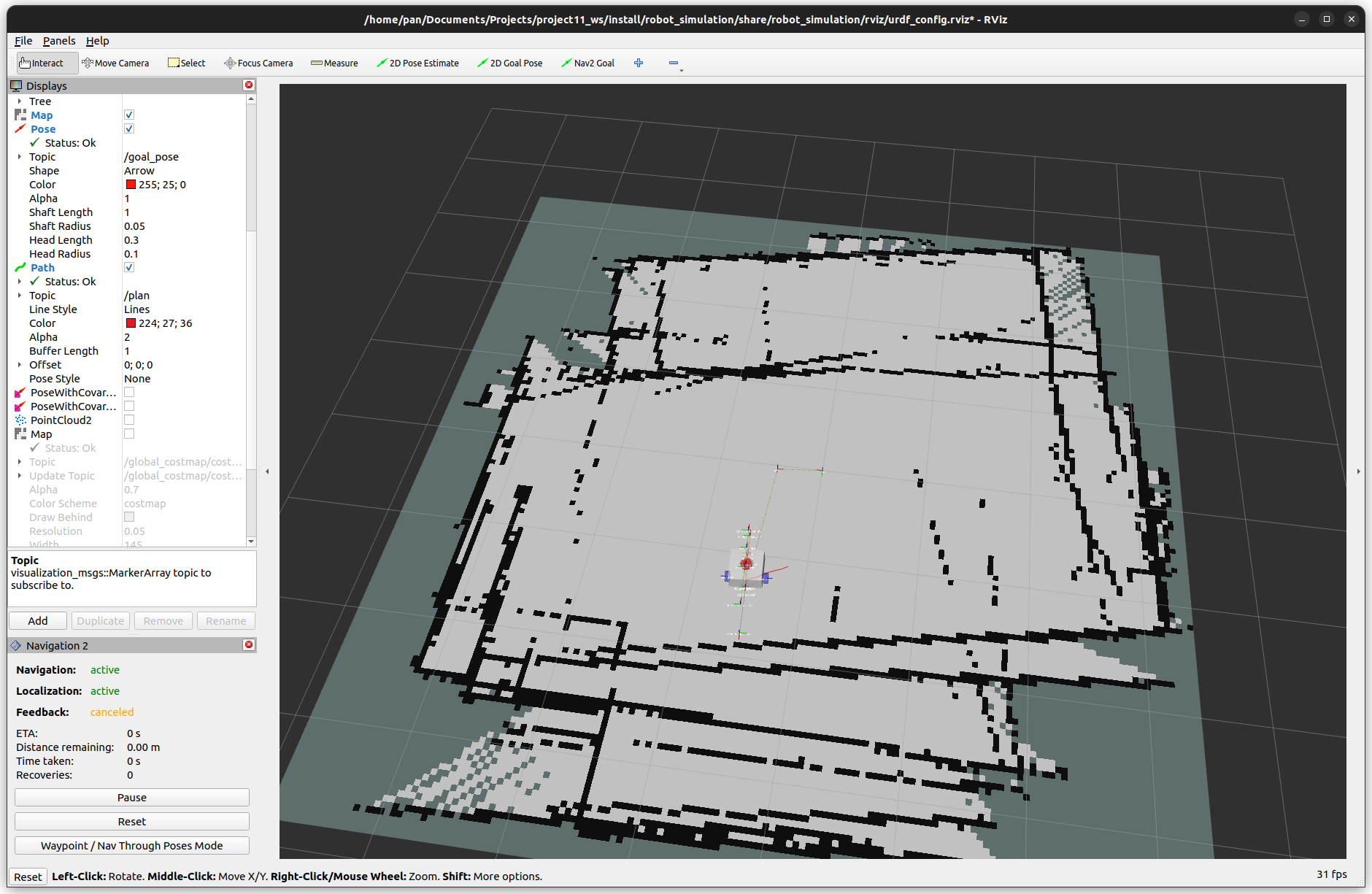Click the Rename button
Viewport: 1372px width, 894px height.
click(226, 621)
